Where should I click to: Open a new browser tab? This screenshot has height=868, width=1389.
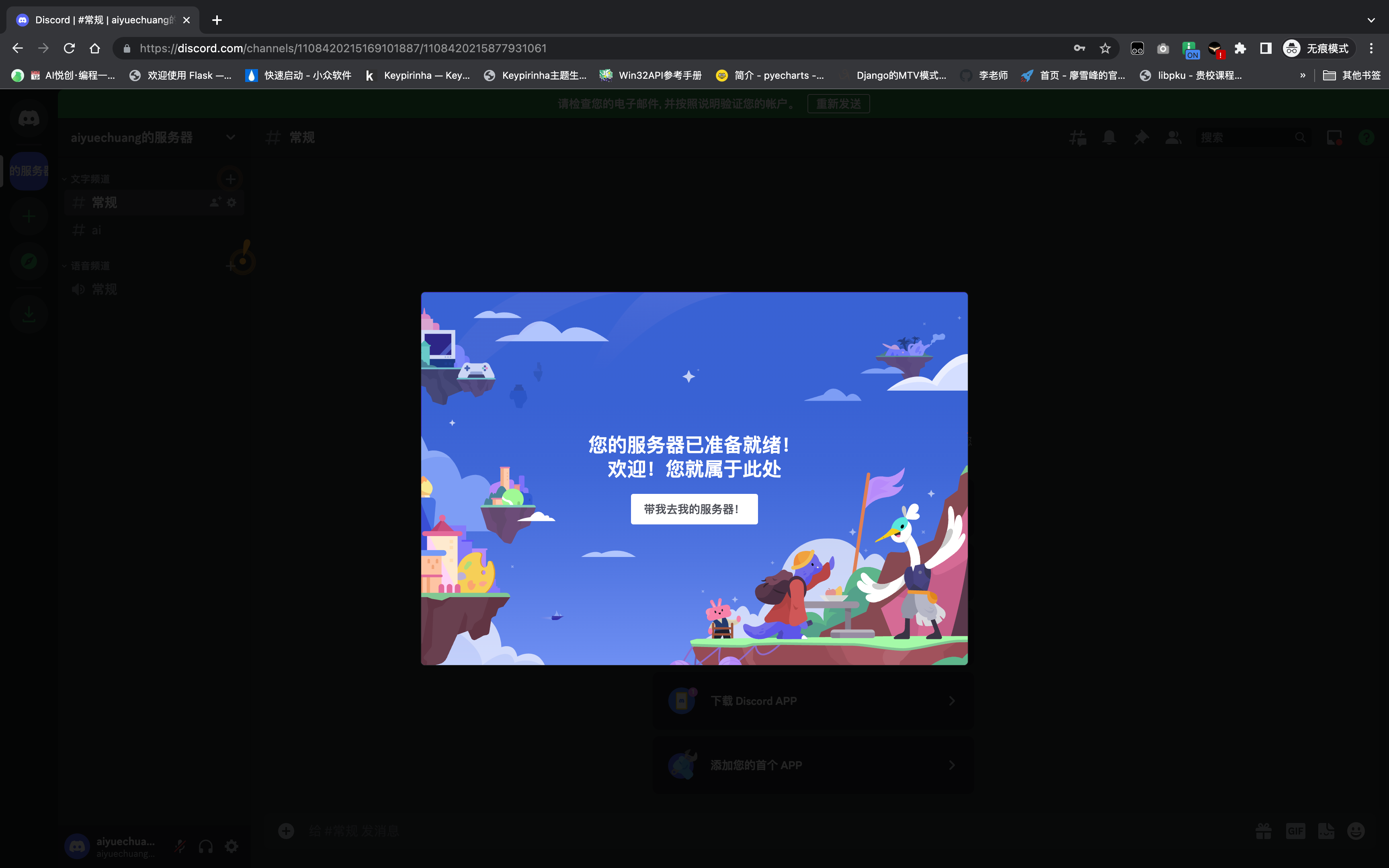[217, 20]
